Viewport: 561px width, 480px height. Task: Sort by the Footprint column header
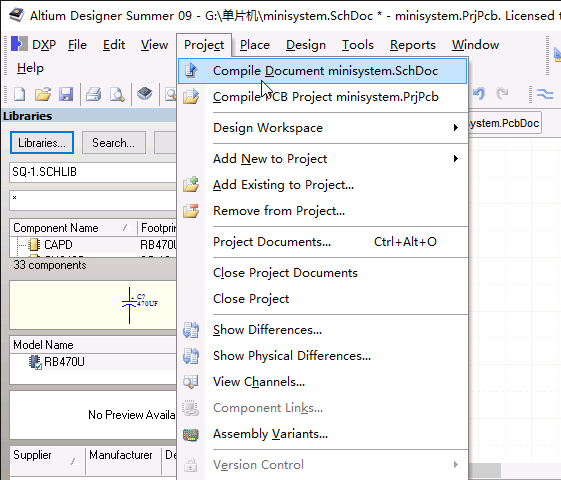157,228
